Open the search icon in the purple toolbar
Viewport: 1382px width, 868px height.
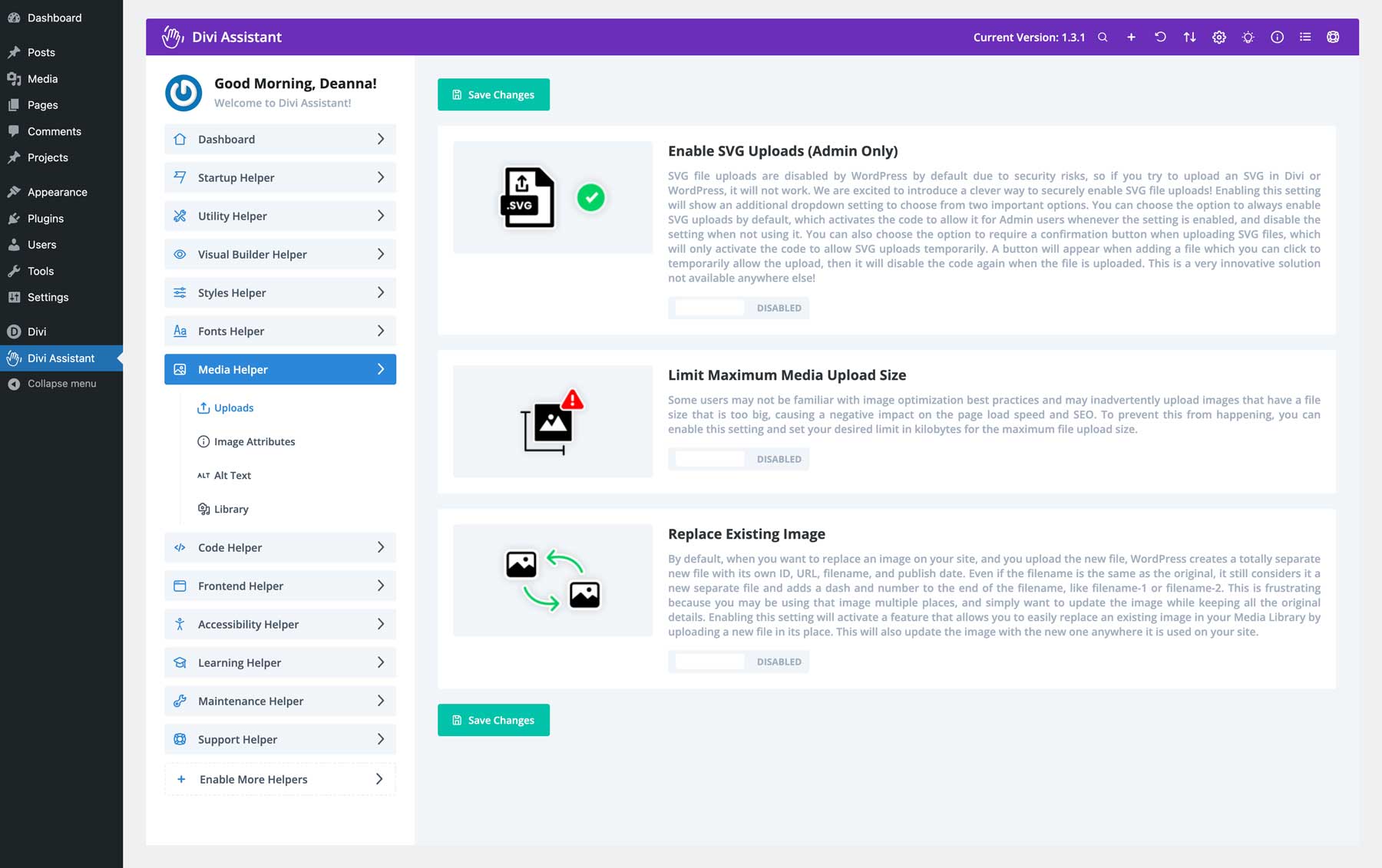(1102, 36)
